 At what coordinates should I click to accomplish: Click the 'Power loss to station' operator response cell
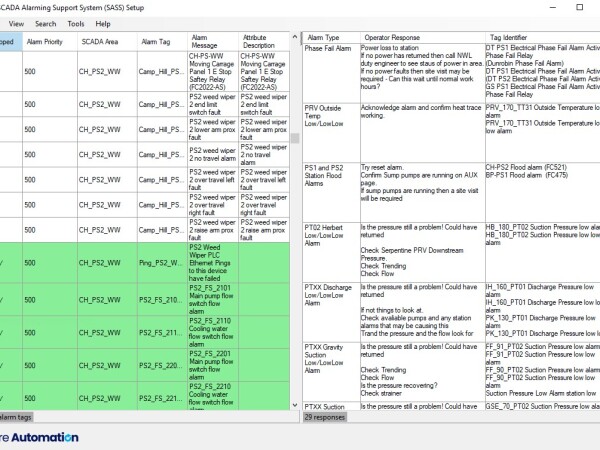tap(422, 73)
